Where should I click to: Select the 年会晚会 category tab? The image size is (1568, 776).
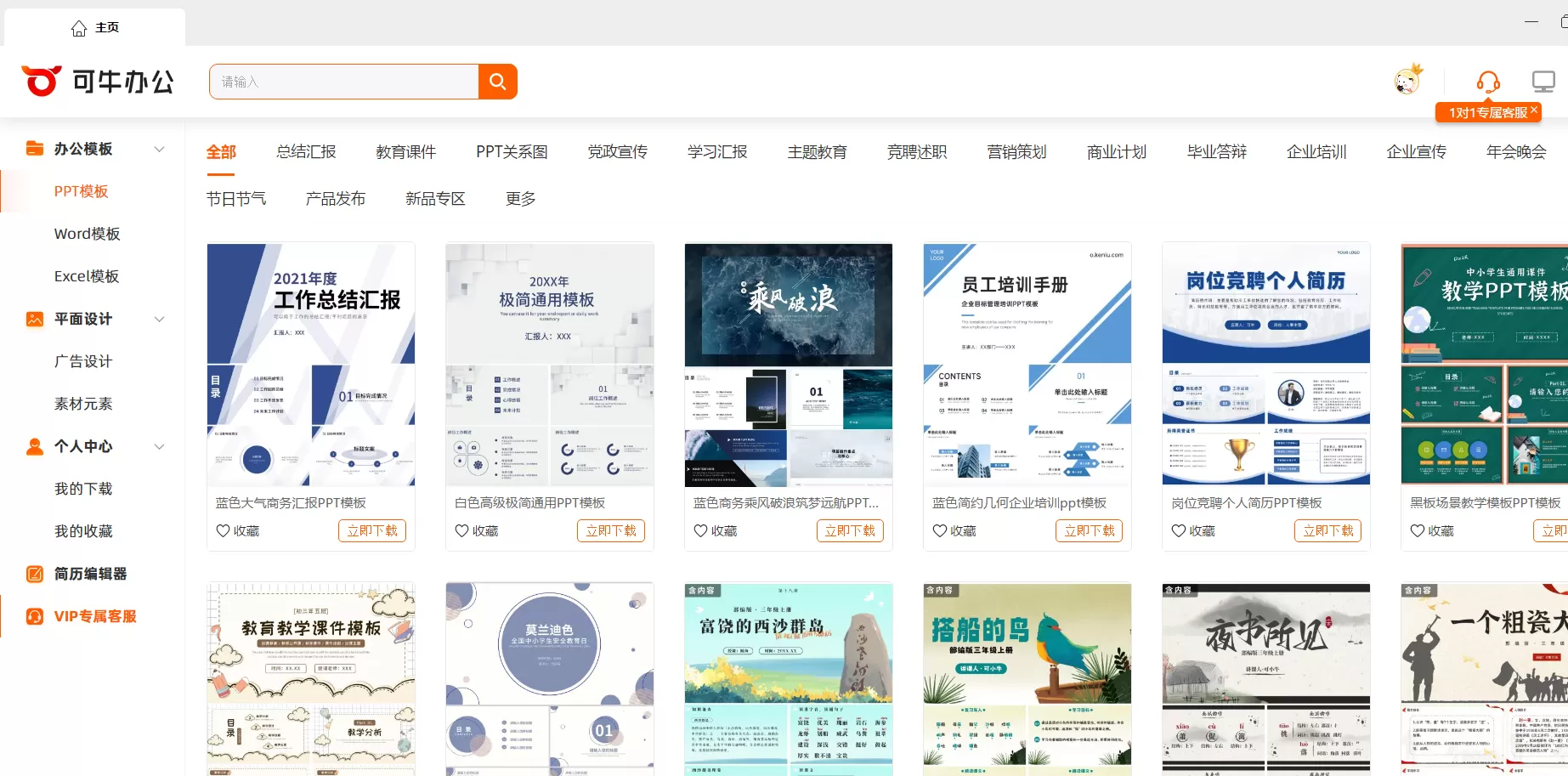[x=1516, y=151]
